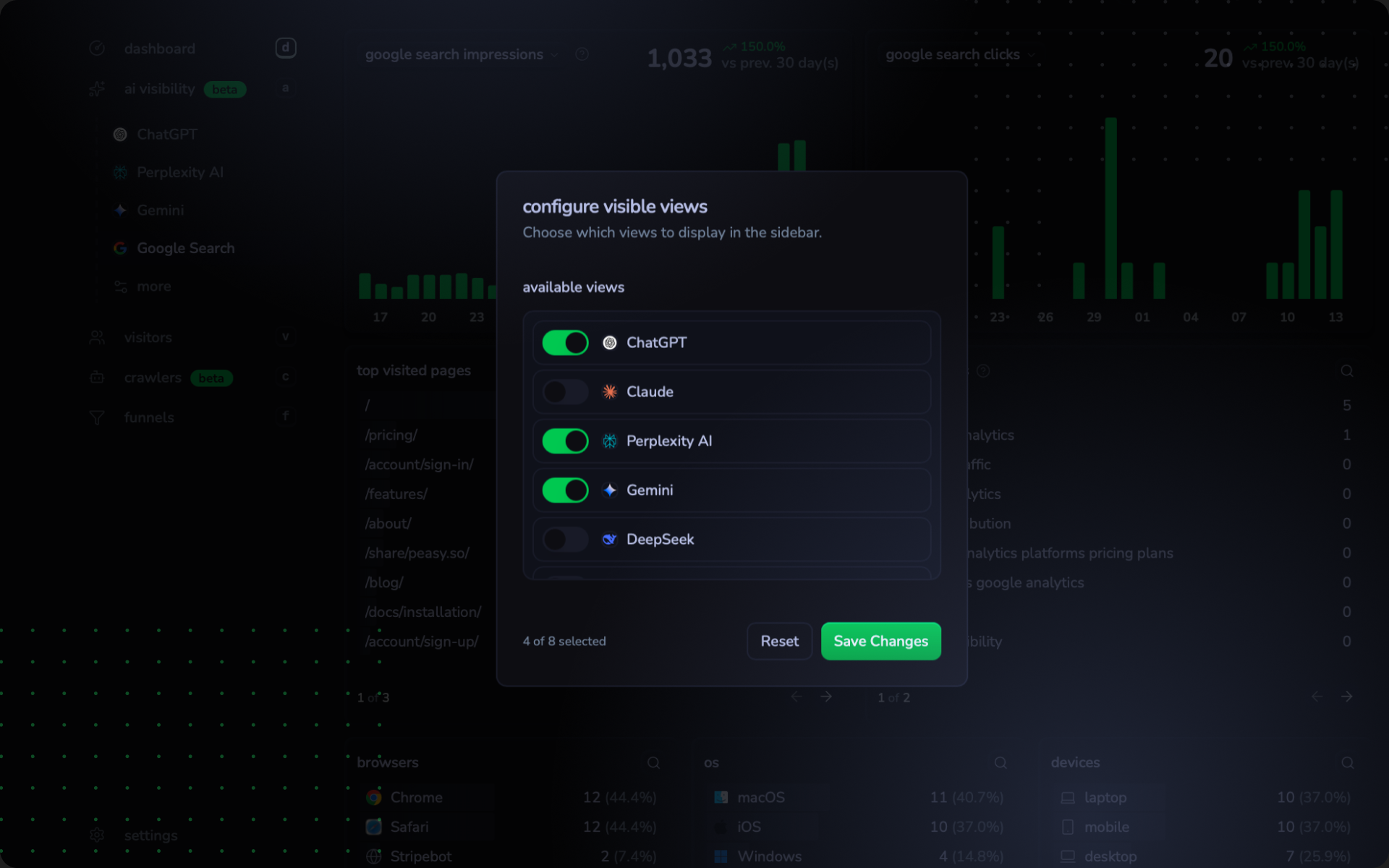Click the settings gear icon
The height and width of the screenshot is (868, 1389).
click(x=97, y=835)
